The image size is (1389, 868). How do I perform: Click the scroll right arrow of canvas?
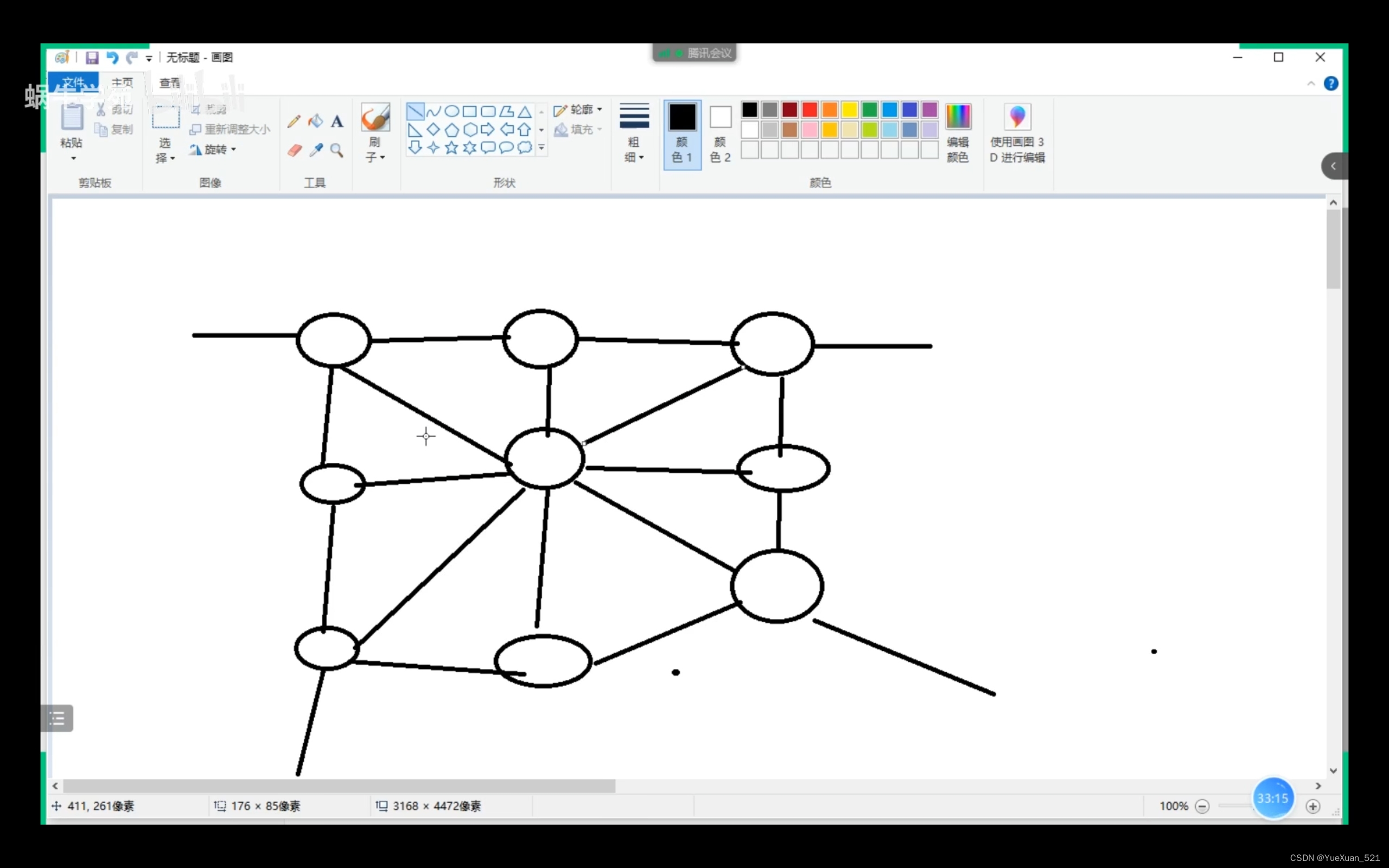pos(1318,786)
